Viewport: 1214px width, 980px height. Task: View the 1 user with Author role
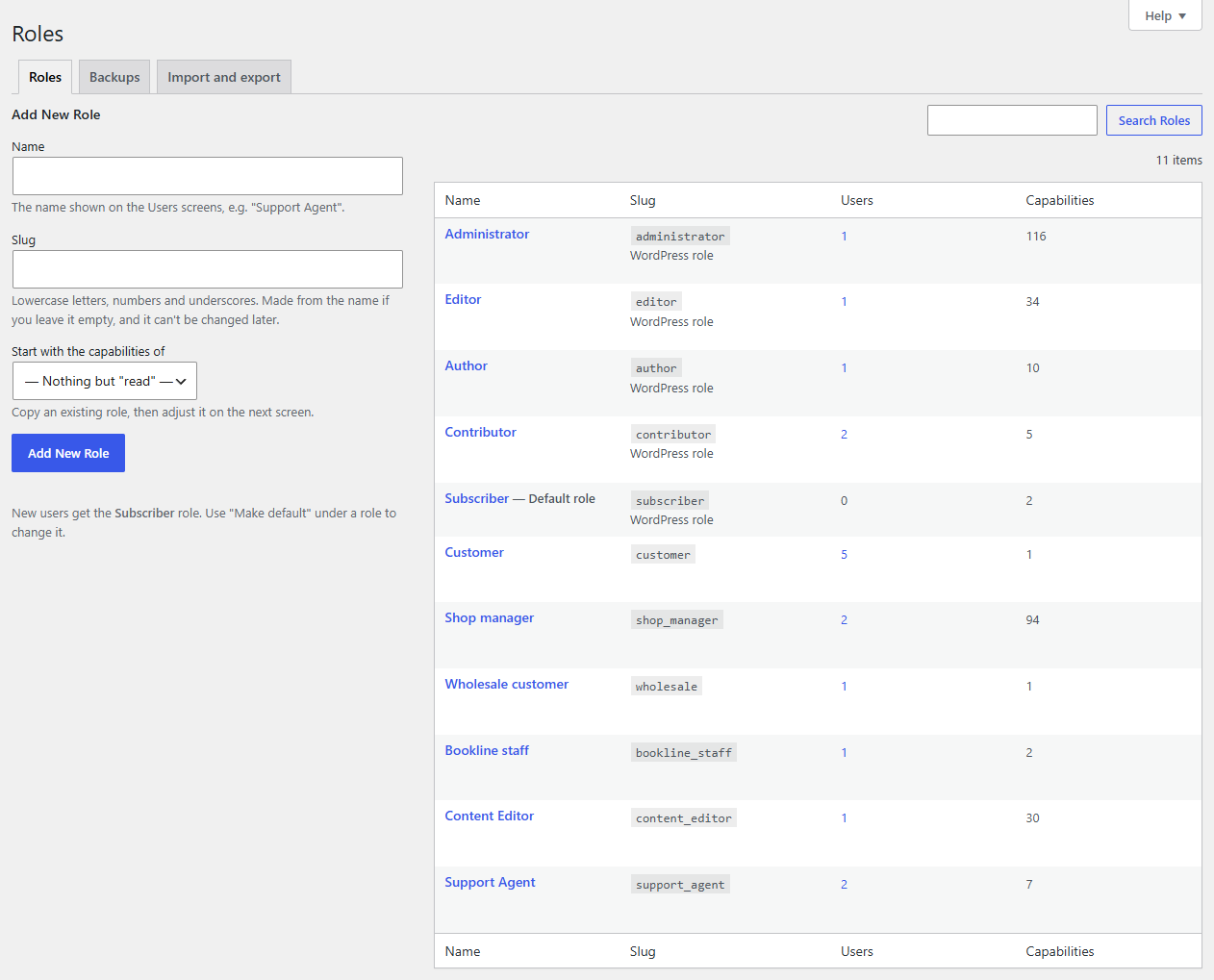(x=844, y=367)
